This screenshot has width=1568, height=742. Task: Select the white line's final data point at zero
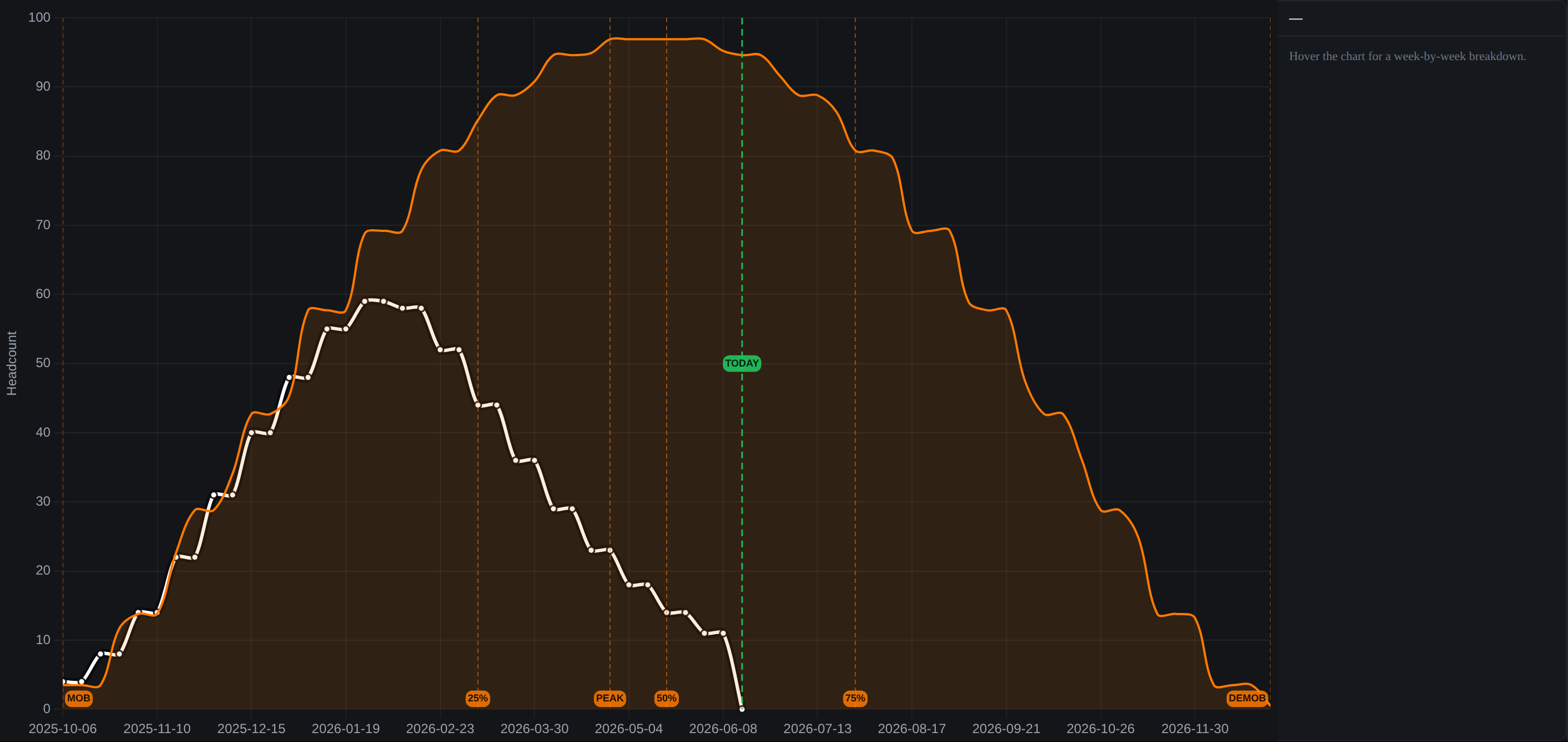pos(741,709)
